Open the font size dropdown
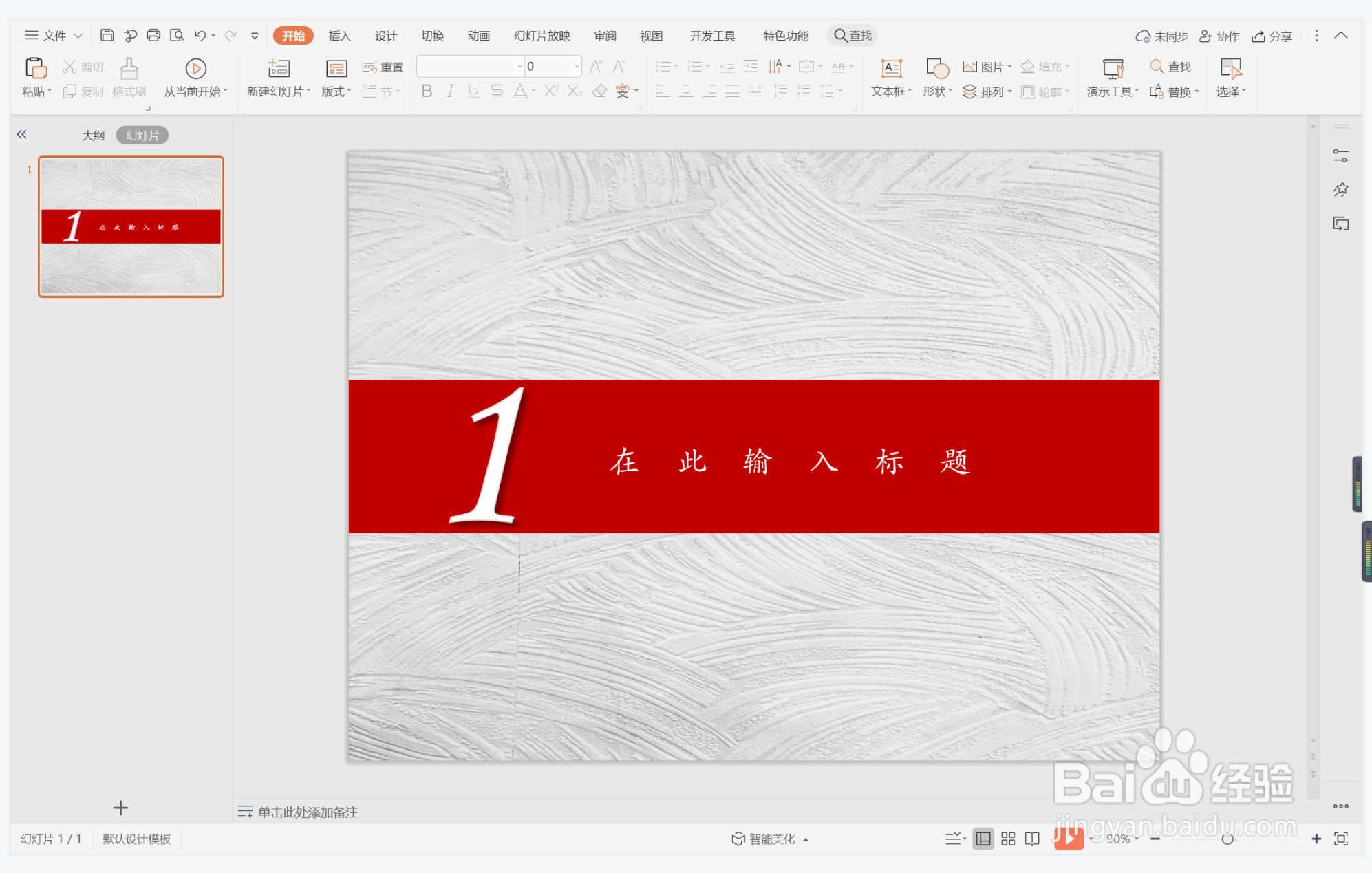Image resolution: width=1372 pixels, height=873 pixels. tap(575, 66)
